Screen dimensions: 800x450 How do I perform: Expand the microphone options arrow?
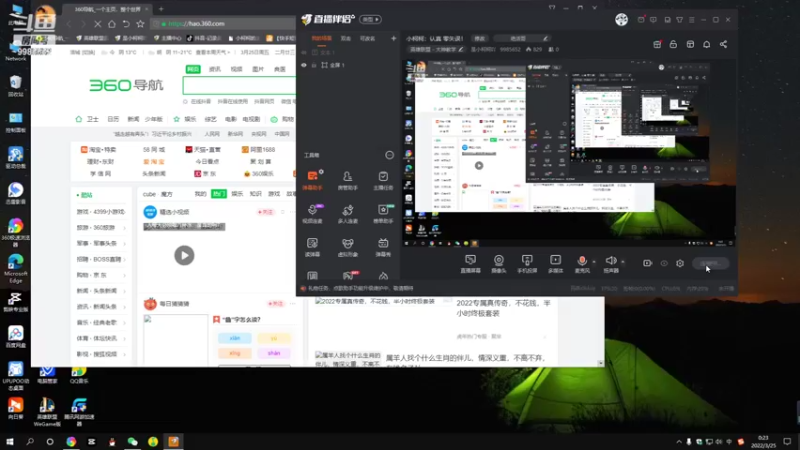[x=594, y=262]
